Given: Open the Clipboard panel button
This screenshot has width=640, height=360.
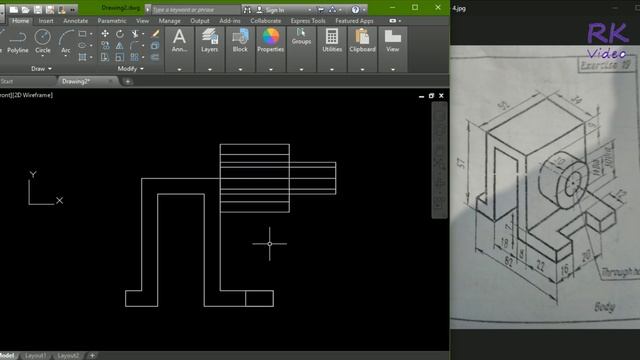Looking at the screenshot, I should 362,41.
